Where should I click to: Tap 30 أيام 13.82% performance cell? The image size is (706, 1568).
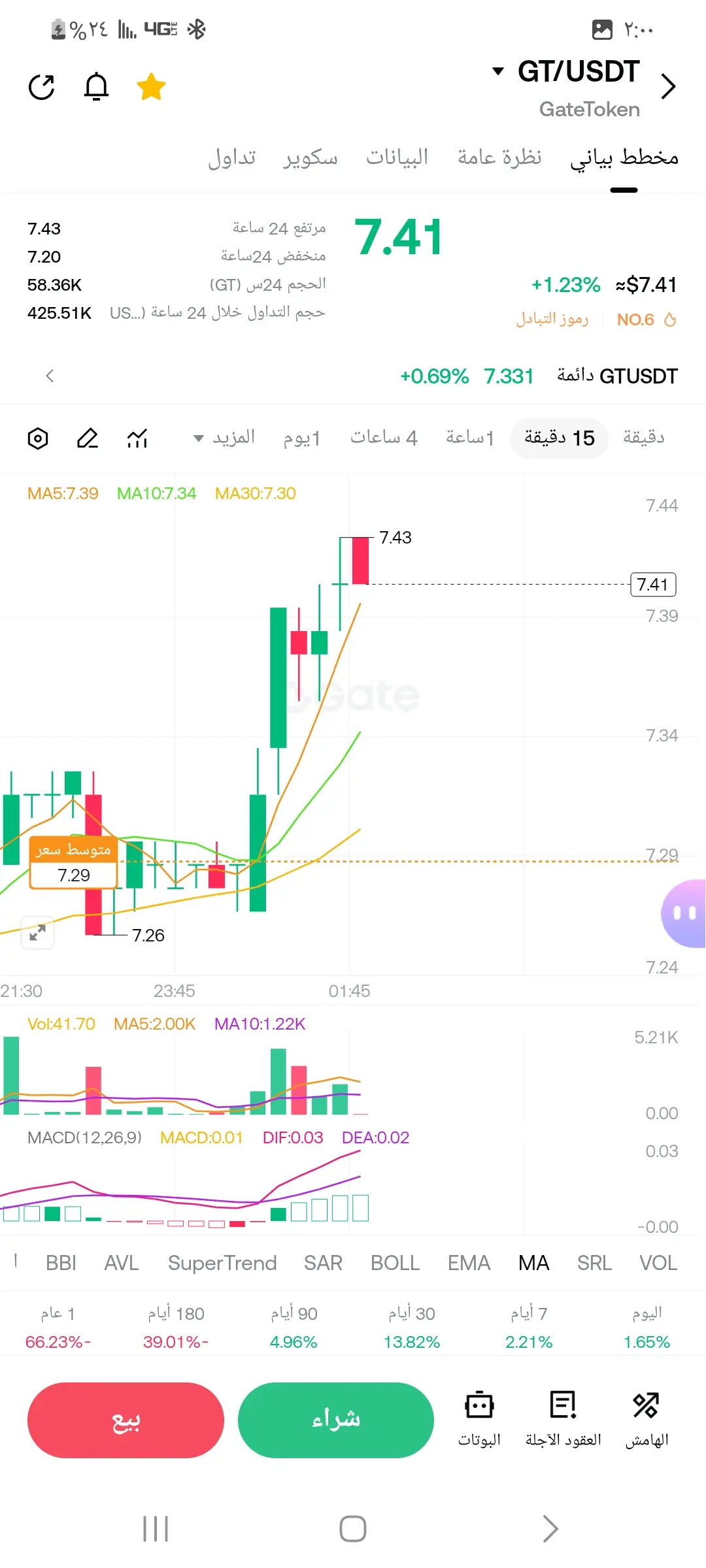(411, 1328)
